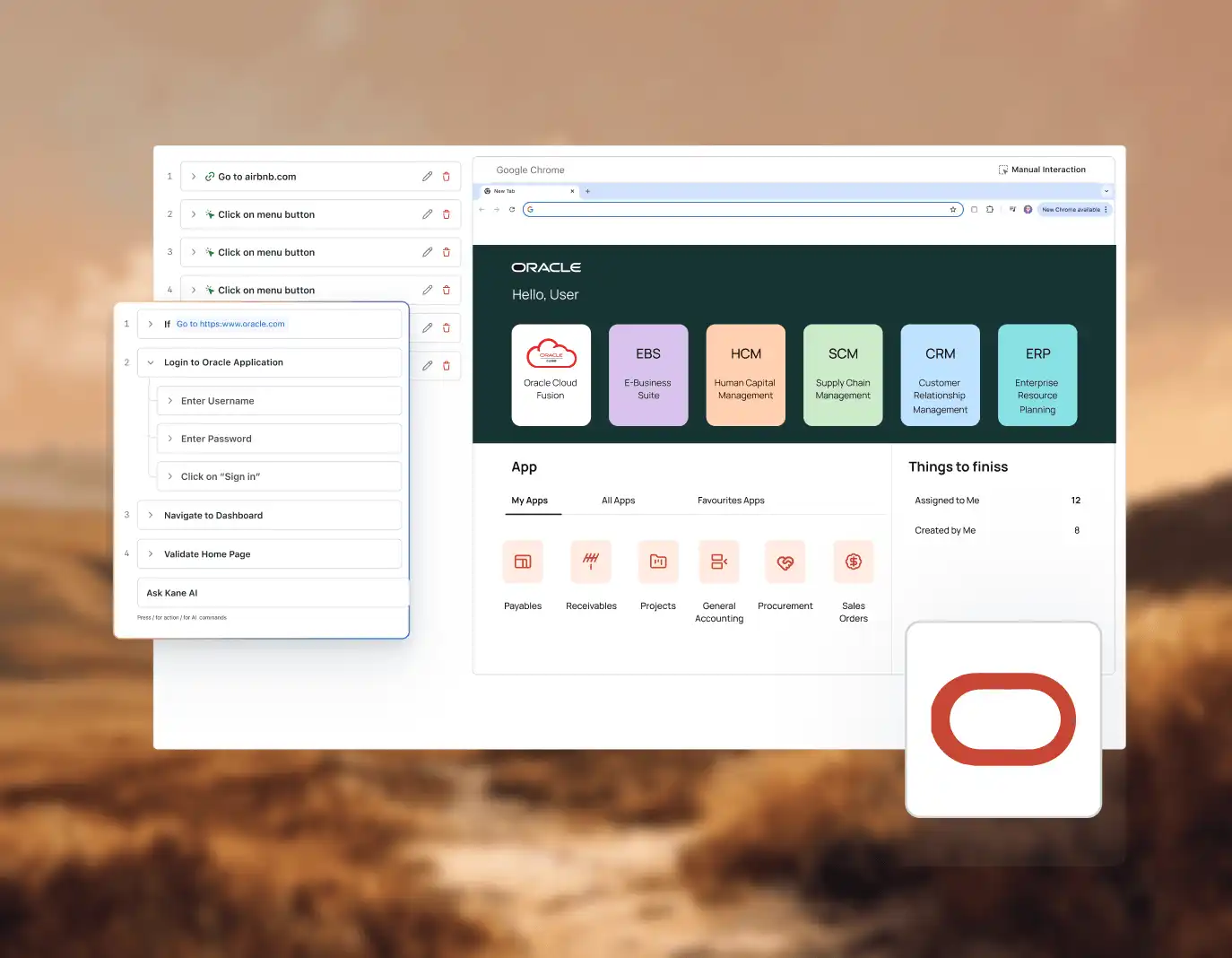Screen dimensions: 1232x958
Task: Open the Procurement app icon
Action: 785,562
